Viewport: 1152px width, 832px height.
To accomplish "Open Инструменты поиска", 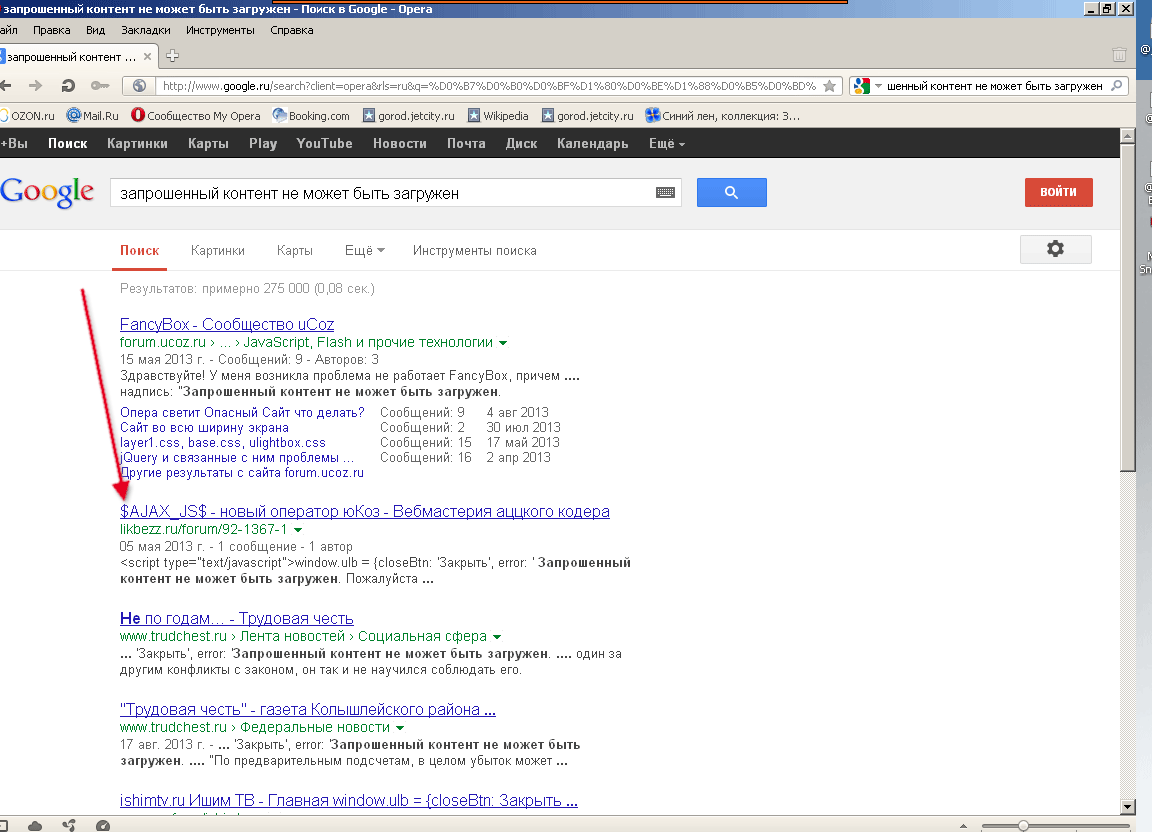I will click(x=475, y=251).
